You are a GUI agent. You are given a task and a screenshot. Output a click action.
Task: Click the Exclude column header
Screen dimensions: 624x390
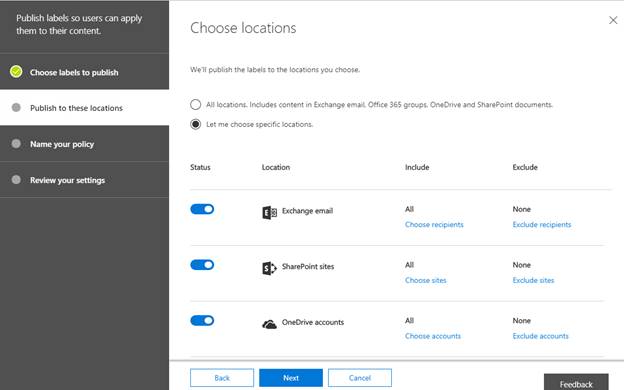click(525, 167)
